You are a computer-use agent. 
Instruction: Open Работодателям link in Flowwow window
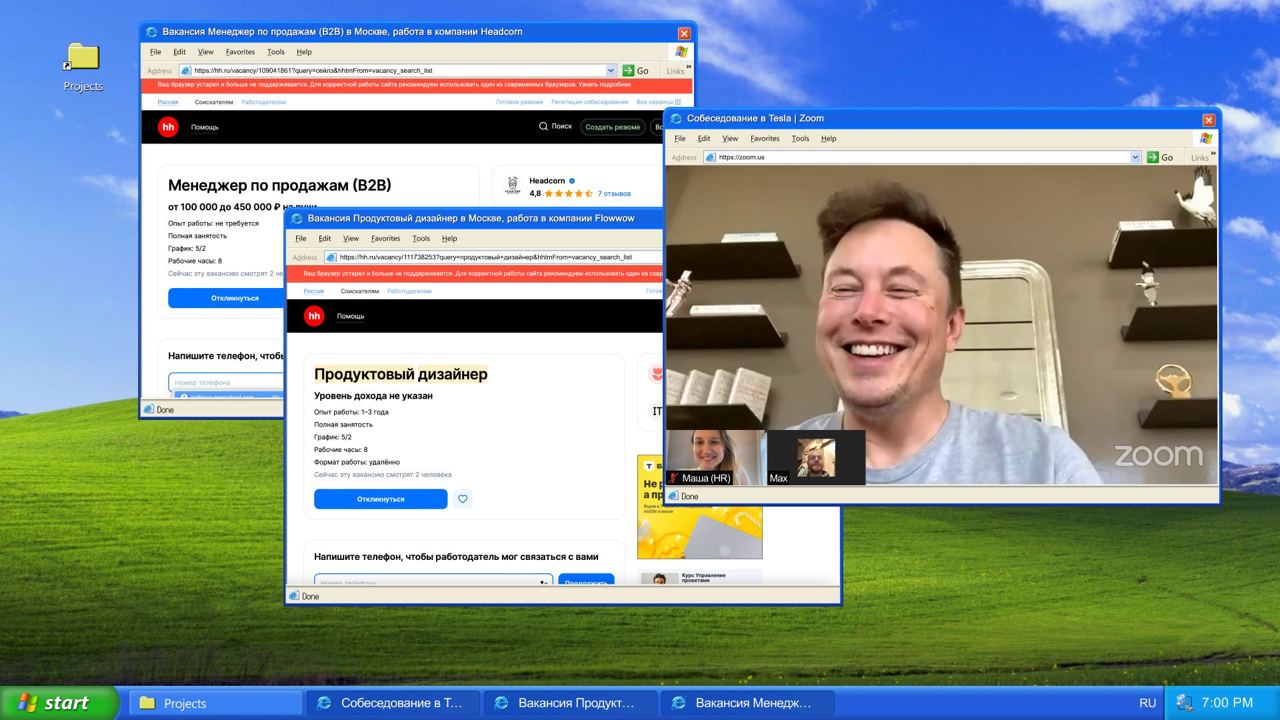409,291
